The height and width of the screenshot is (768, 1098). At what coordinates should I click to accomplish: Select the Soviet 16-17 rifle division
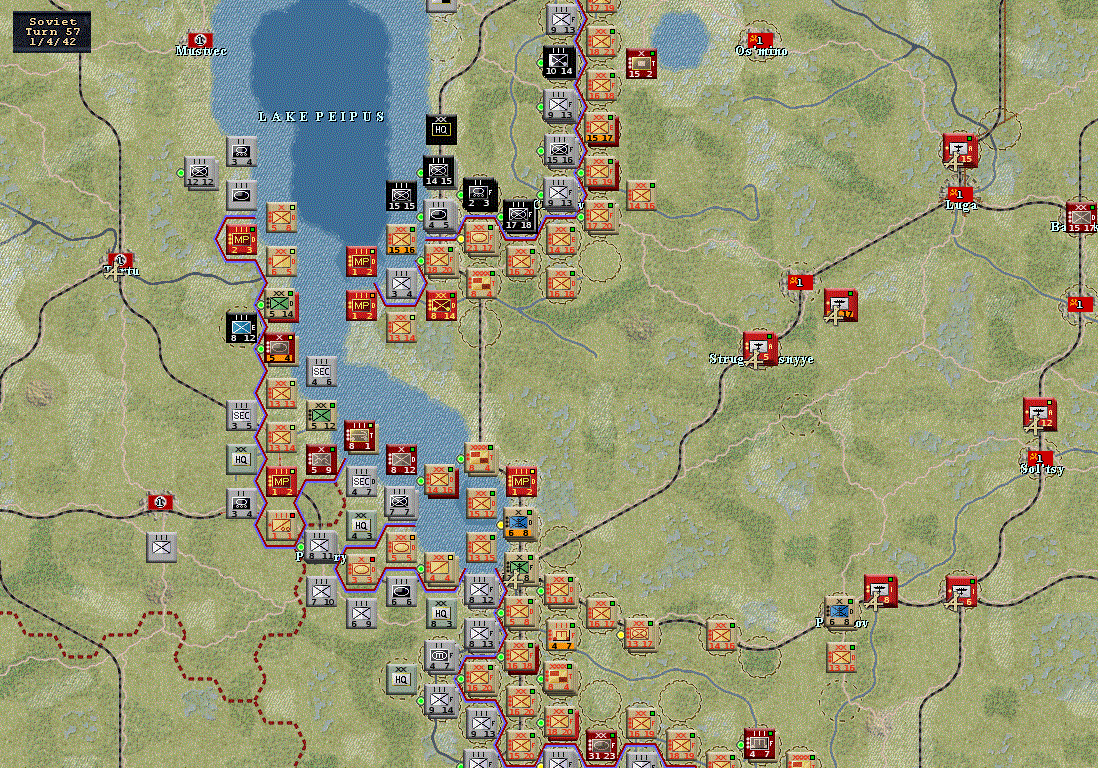click(x=601, y=613)
